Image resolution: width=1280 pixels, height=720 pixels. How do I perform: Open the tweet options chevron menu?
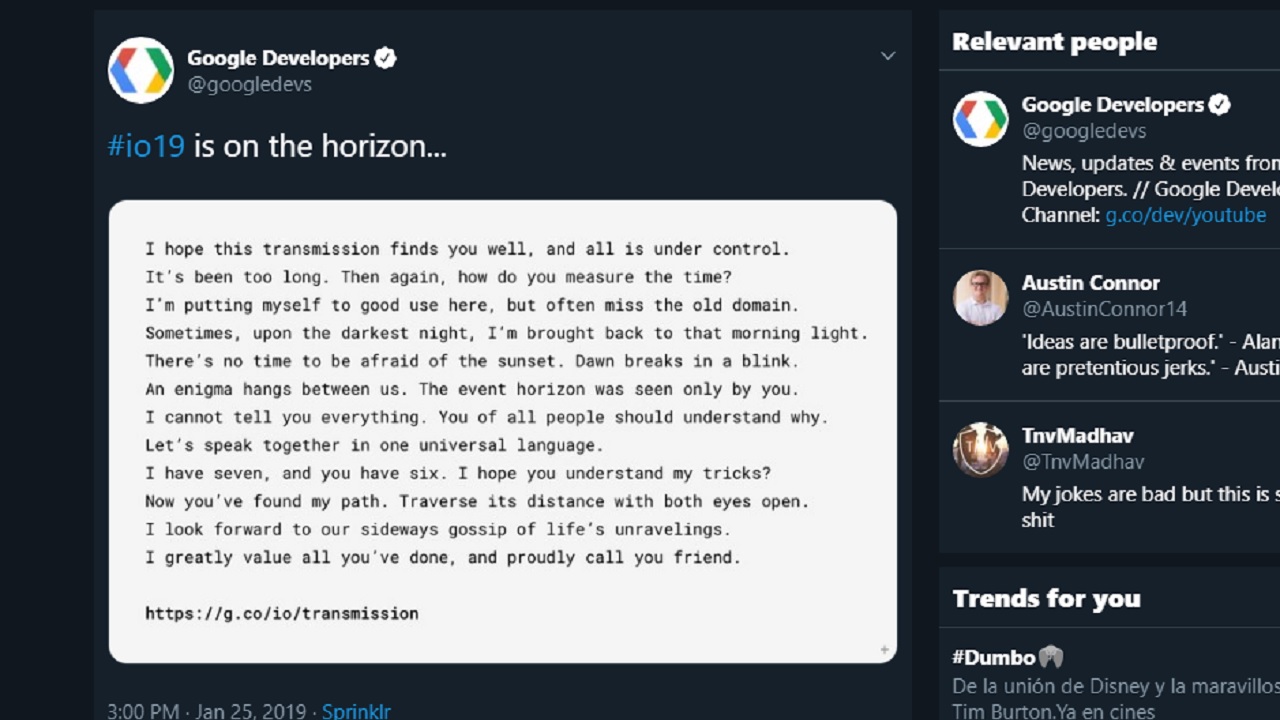(x=887, y=56)
